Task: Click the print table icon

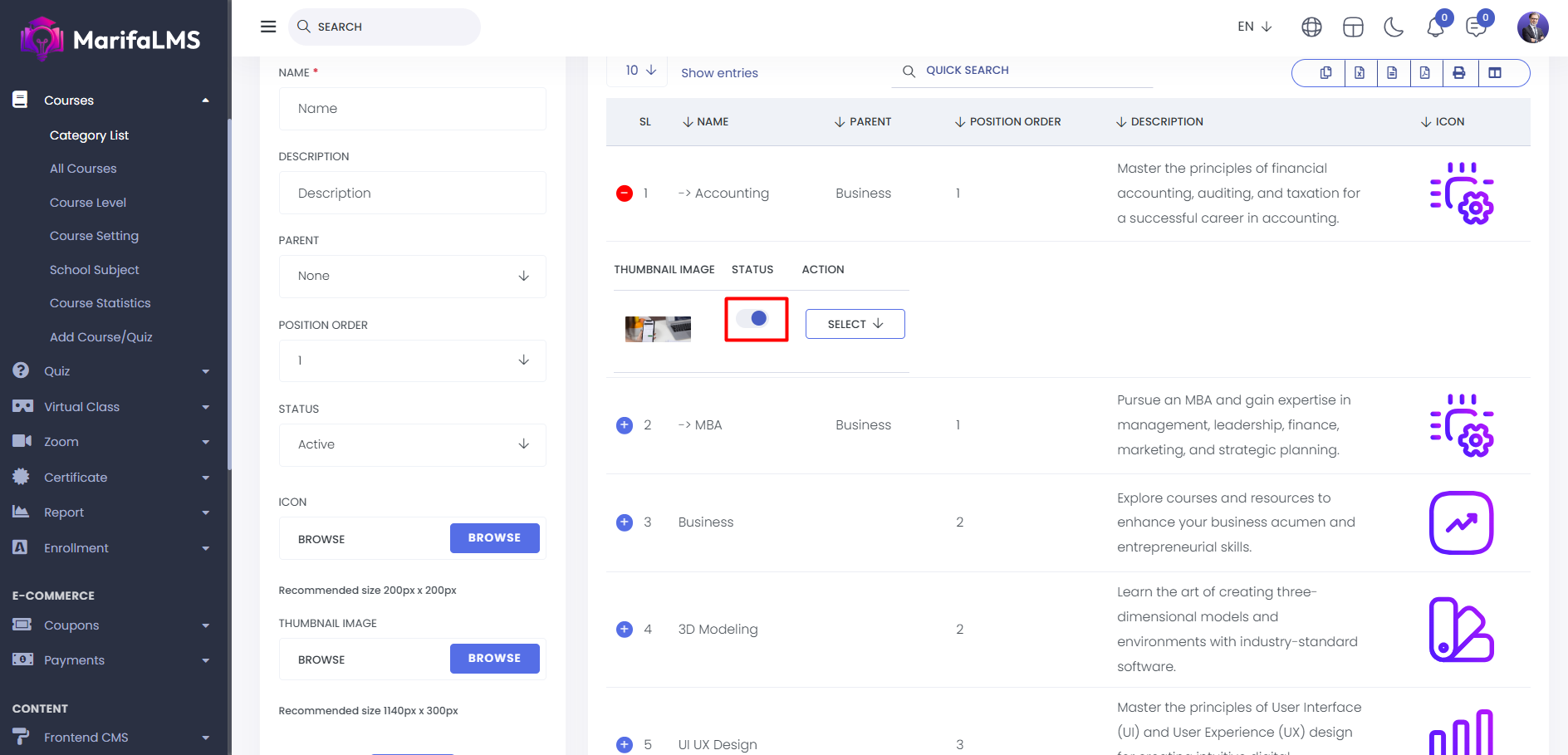Action: point(1458,73)
